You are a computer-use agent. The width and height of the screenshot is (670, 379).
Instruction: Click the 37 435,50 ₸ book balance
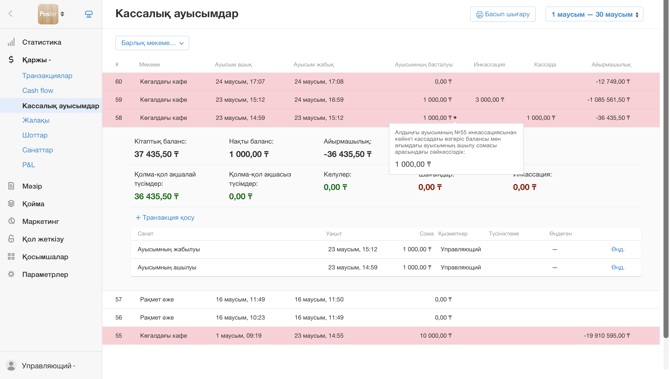click(156, 154)
